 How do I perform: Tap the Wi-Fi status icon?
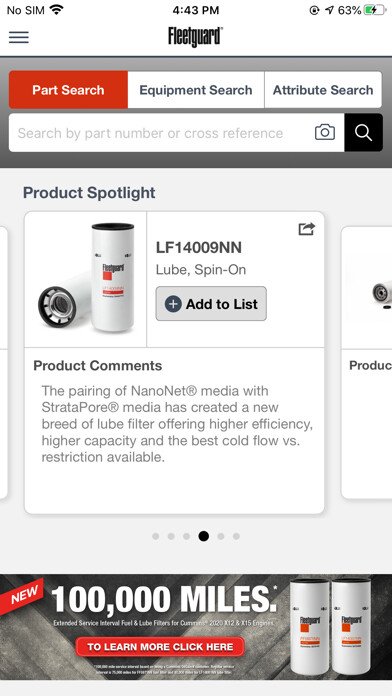click(x=56, y=10)
